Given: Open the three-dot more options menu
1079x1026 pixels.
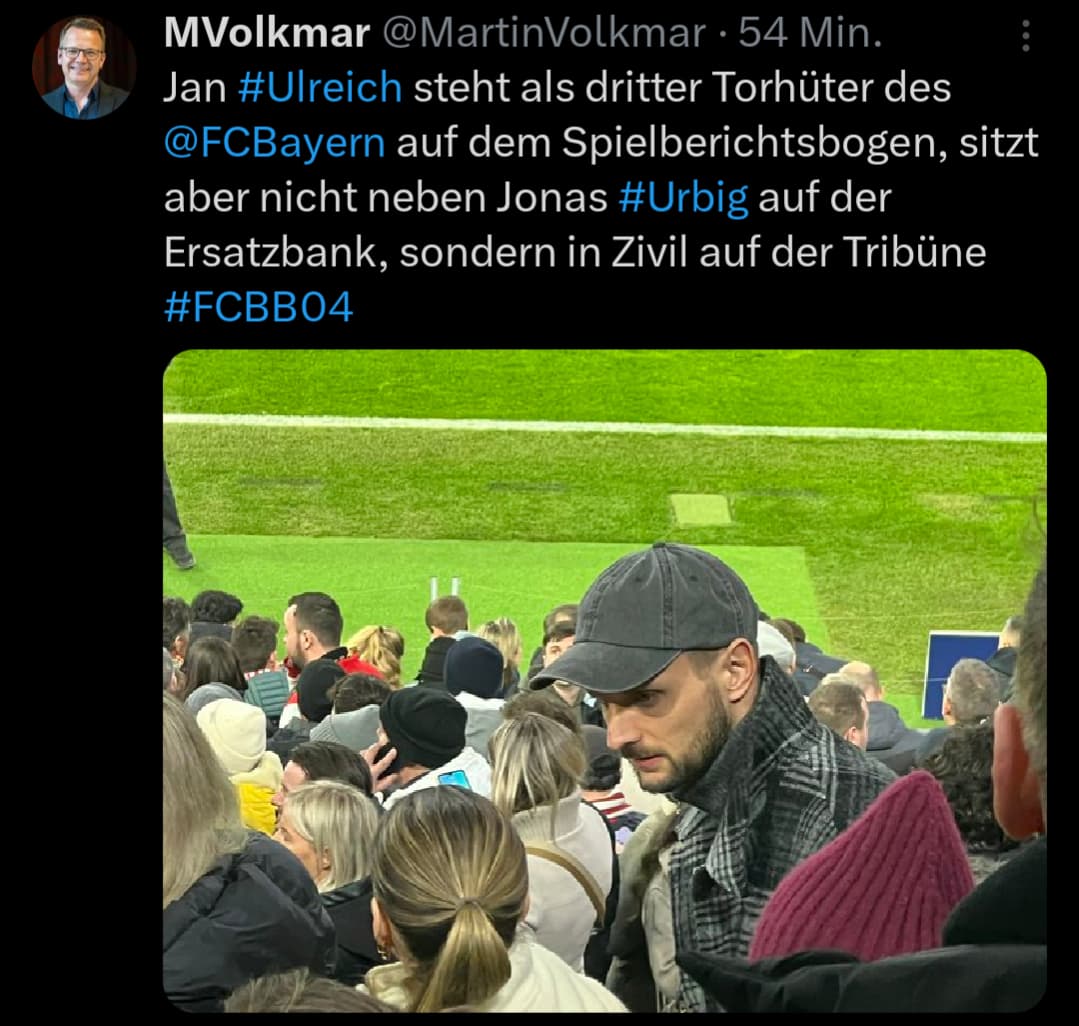Looking at the screenshot, I should click(x=1025, y=36).
